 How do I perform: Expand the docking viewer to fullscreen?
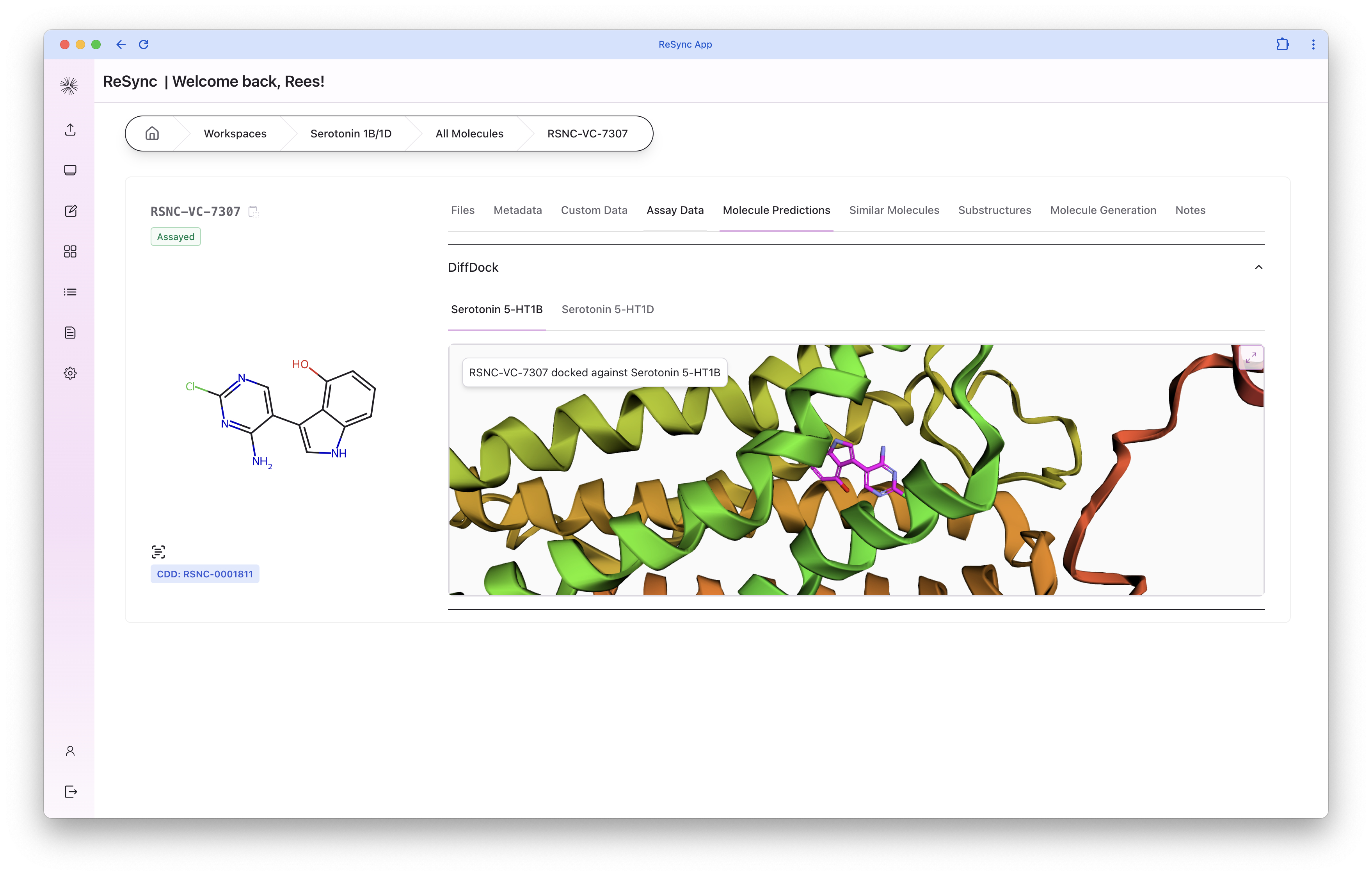1251,357
